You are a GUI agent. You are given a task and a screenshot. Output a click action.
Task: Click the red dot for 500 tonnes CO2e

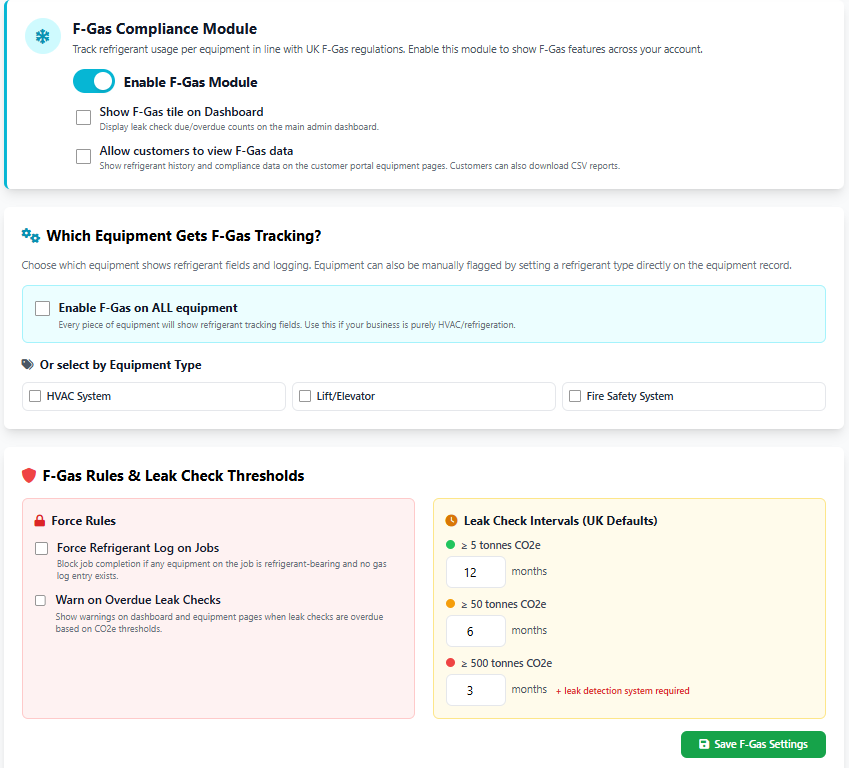click(450, 662)
